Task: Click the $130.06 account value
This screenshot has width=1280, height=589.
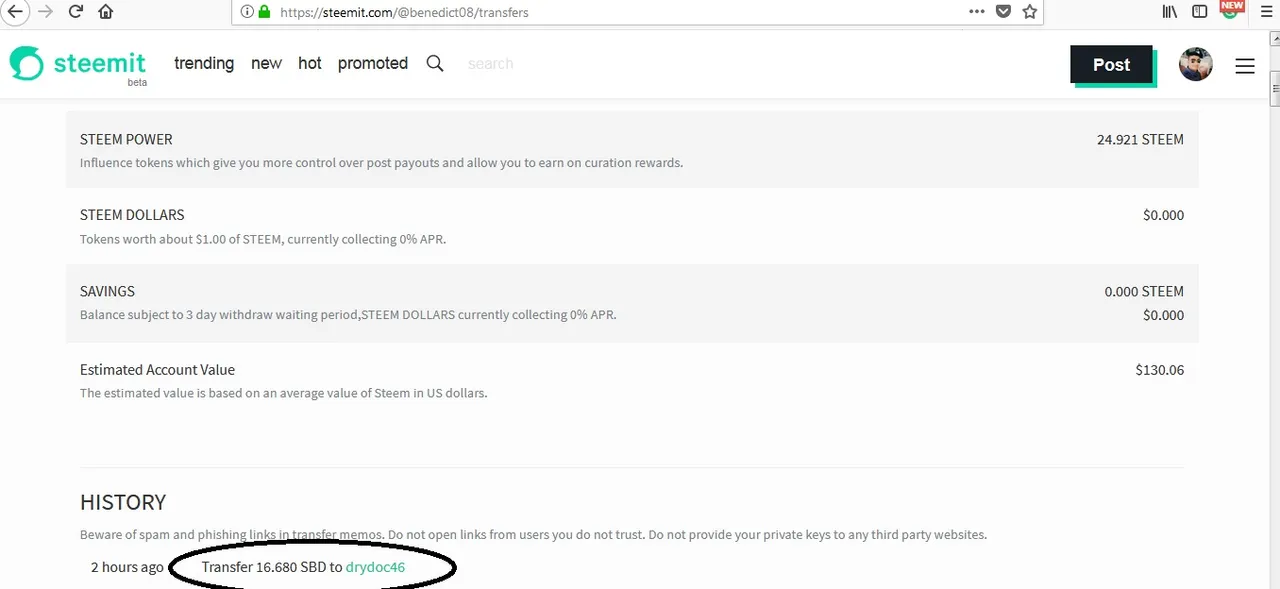Action: (1160, 370)
